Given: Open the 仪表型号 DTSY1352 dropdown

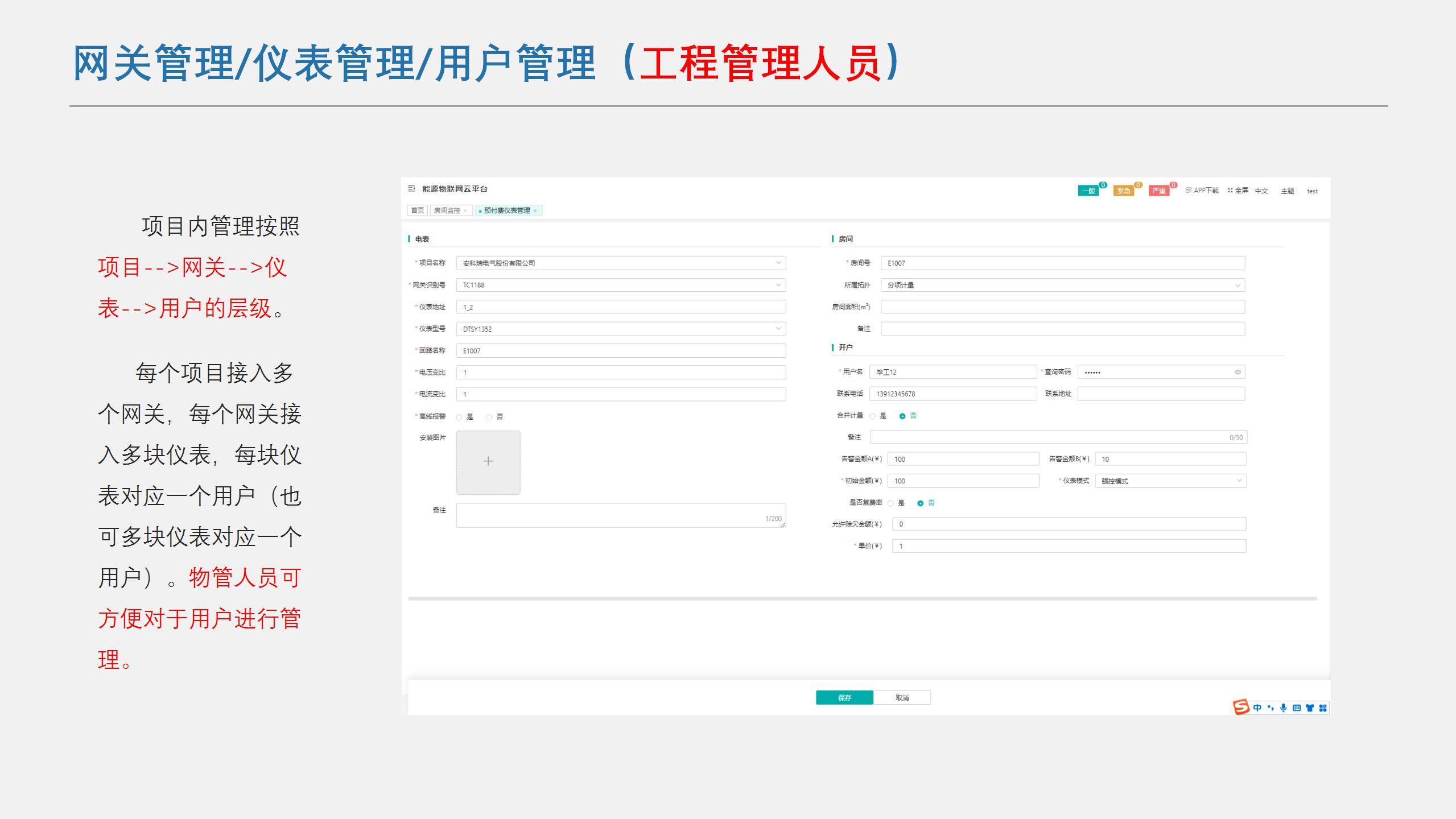Looking at the screenshot, I should (x=778, y=329).
